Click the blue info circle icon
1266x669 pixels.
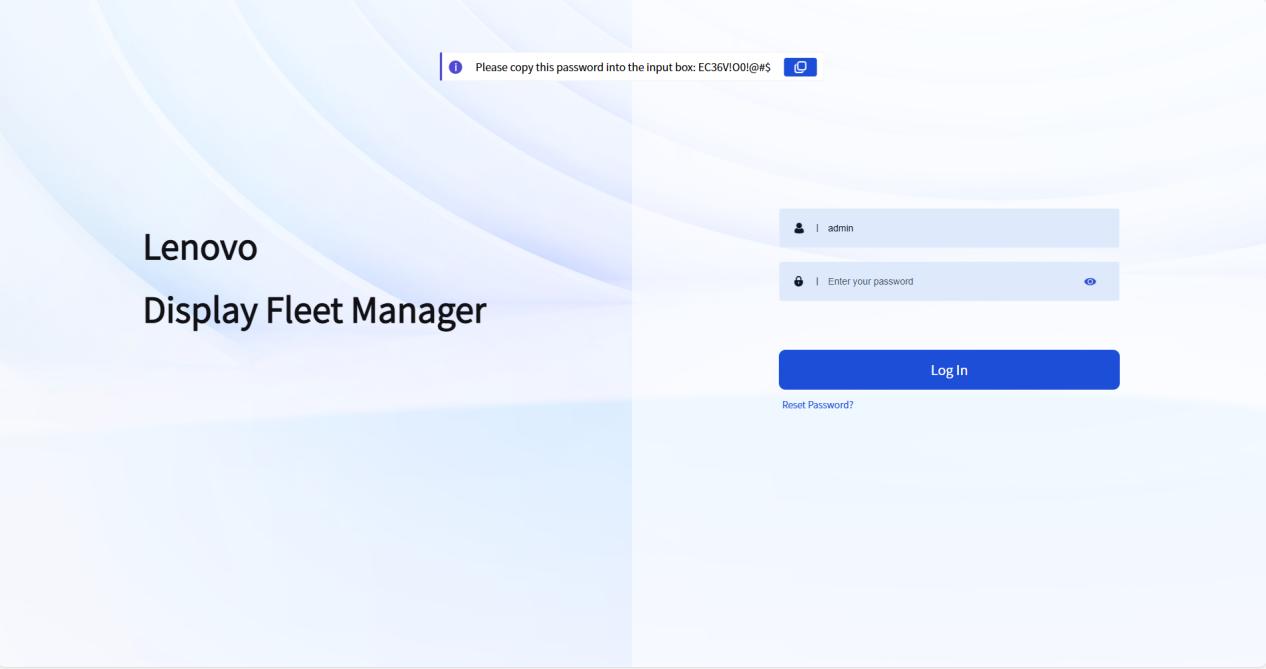[456, 67]
